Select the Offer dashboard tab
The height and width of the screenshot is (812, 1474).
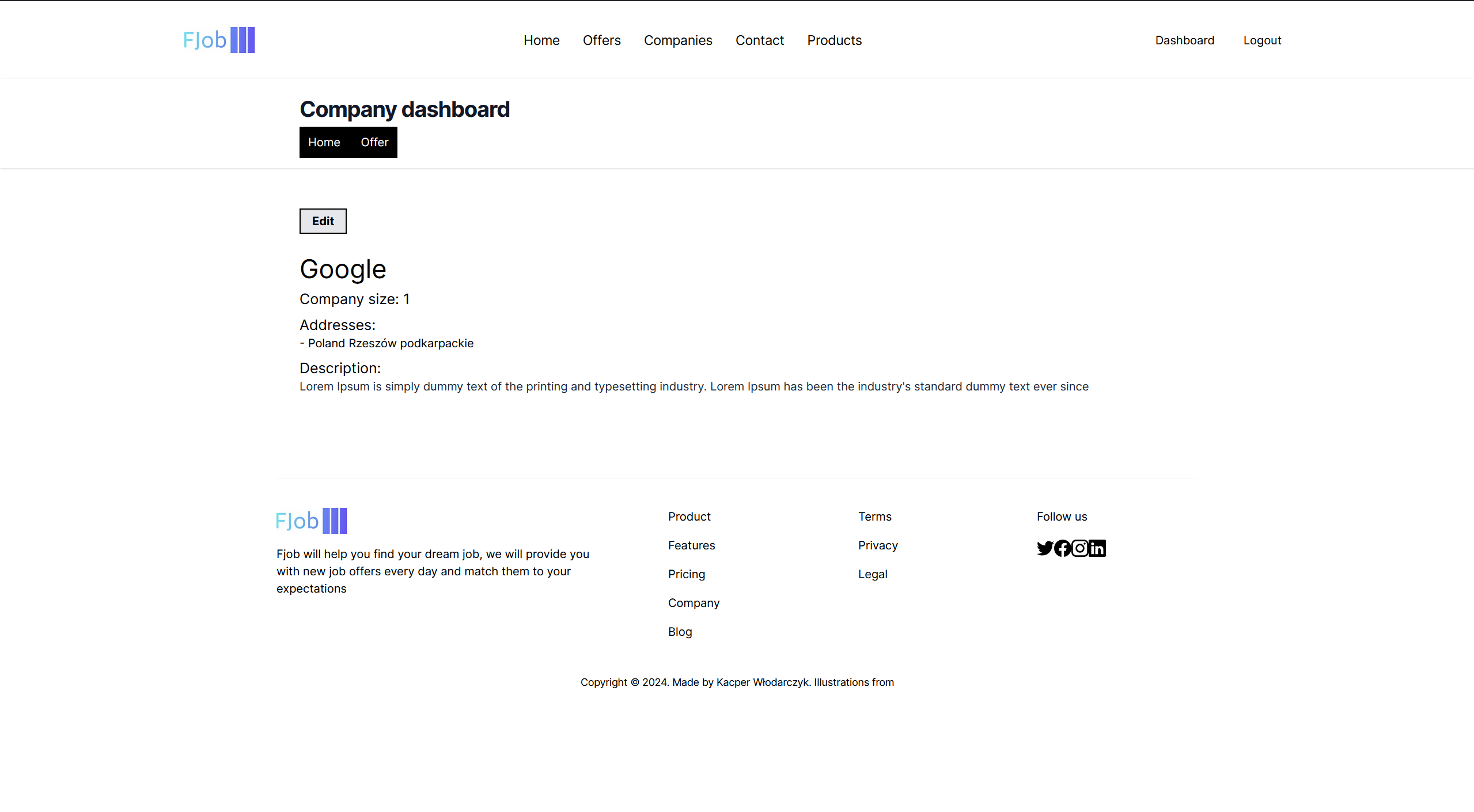tap(374, 142)
